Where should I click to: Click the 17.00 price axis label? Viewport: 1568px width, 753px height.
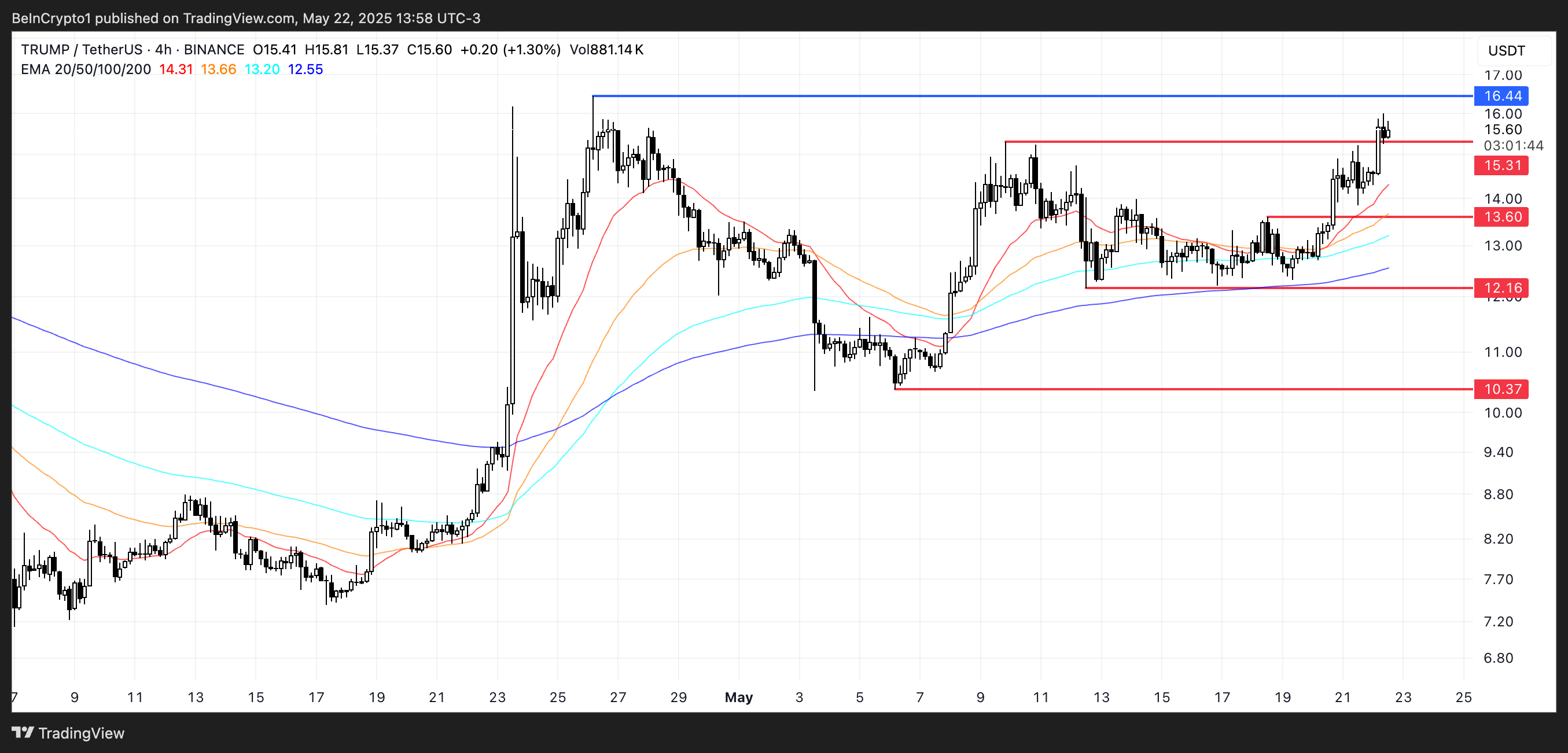(x=1502, y=75)
